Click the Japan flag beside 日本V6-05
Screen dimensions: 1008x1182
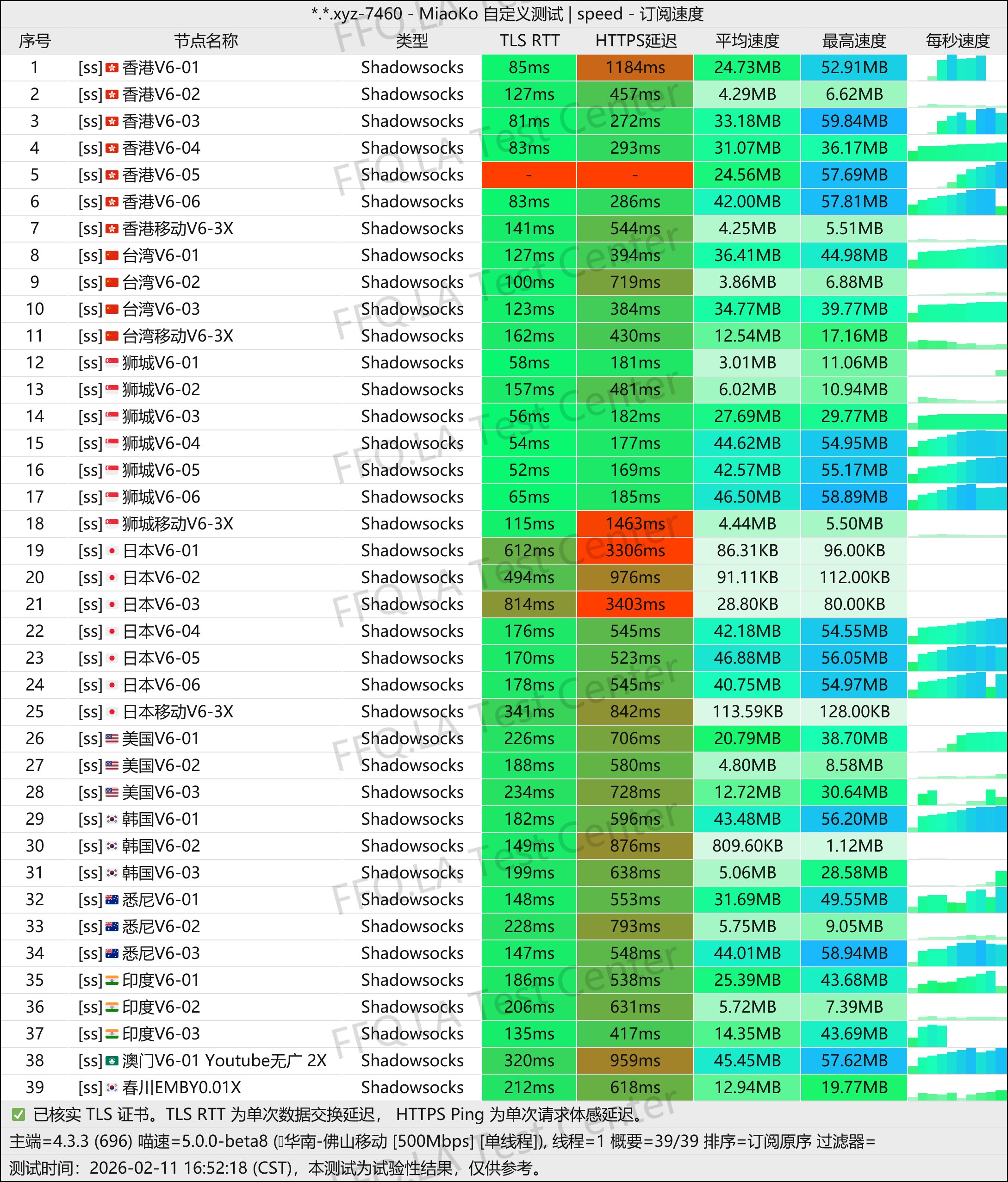pos(112,658)
